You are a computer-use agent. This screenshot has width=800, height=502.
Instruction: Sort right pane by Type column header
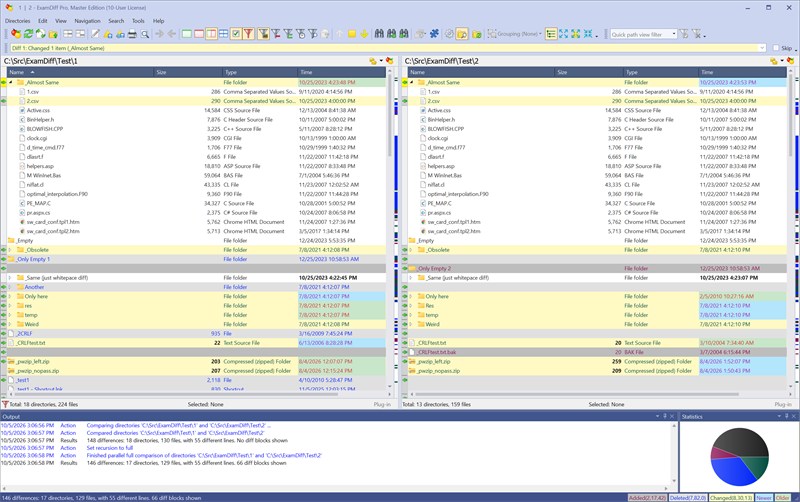(661, 72)
